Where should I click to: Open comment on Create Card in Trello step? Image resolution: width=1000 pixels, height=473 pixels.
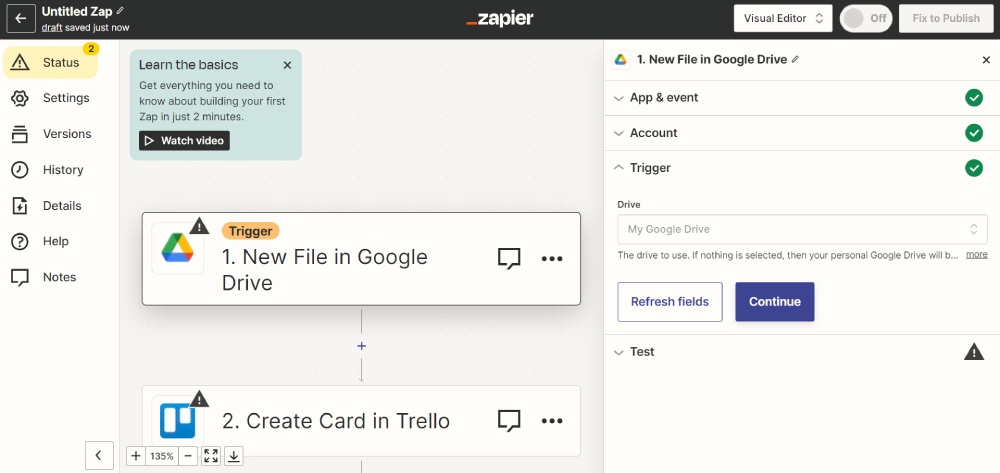(x=509, y=421)
